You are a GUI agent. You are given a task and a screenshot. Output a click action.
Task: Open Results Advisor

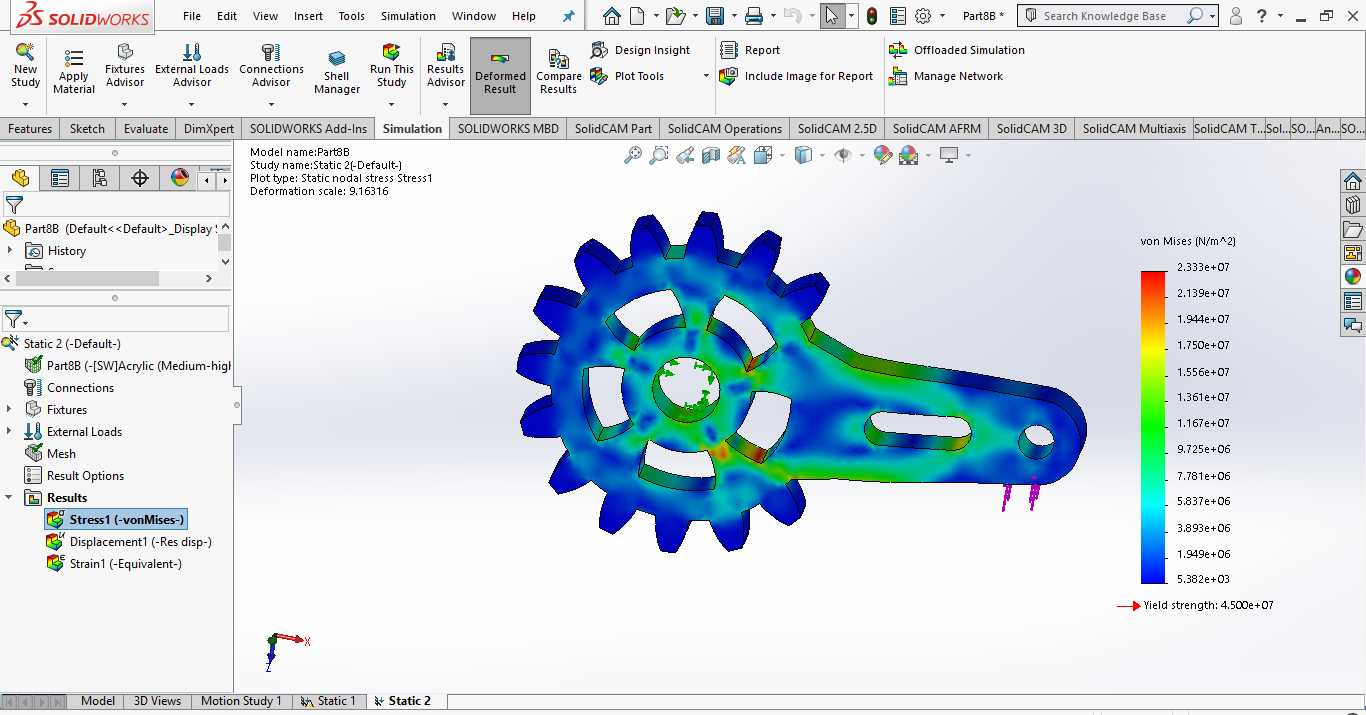(x=446, y=66)
